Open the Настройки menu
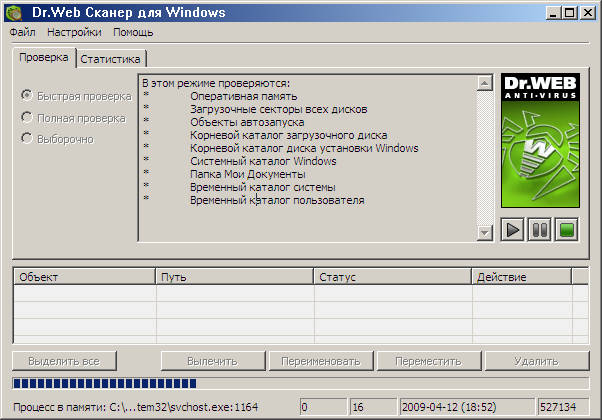Image resolution: width=602 pixels, height=420 pixels. coord(74,32)
